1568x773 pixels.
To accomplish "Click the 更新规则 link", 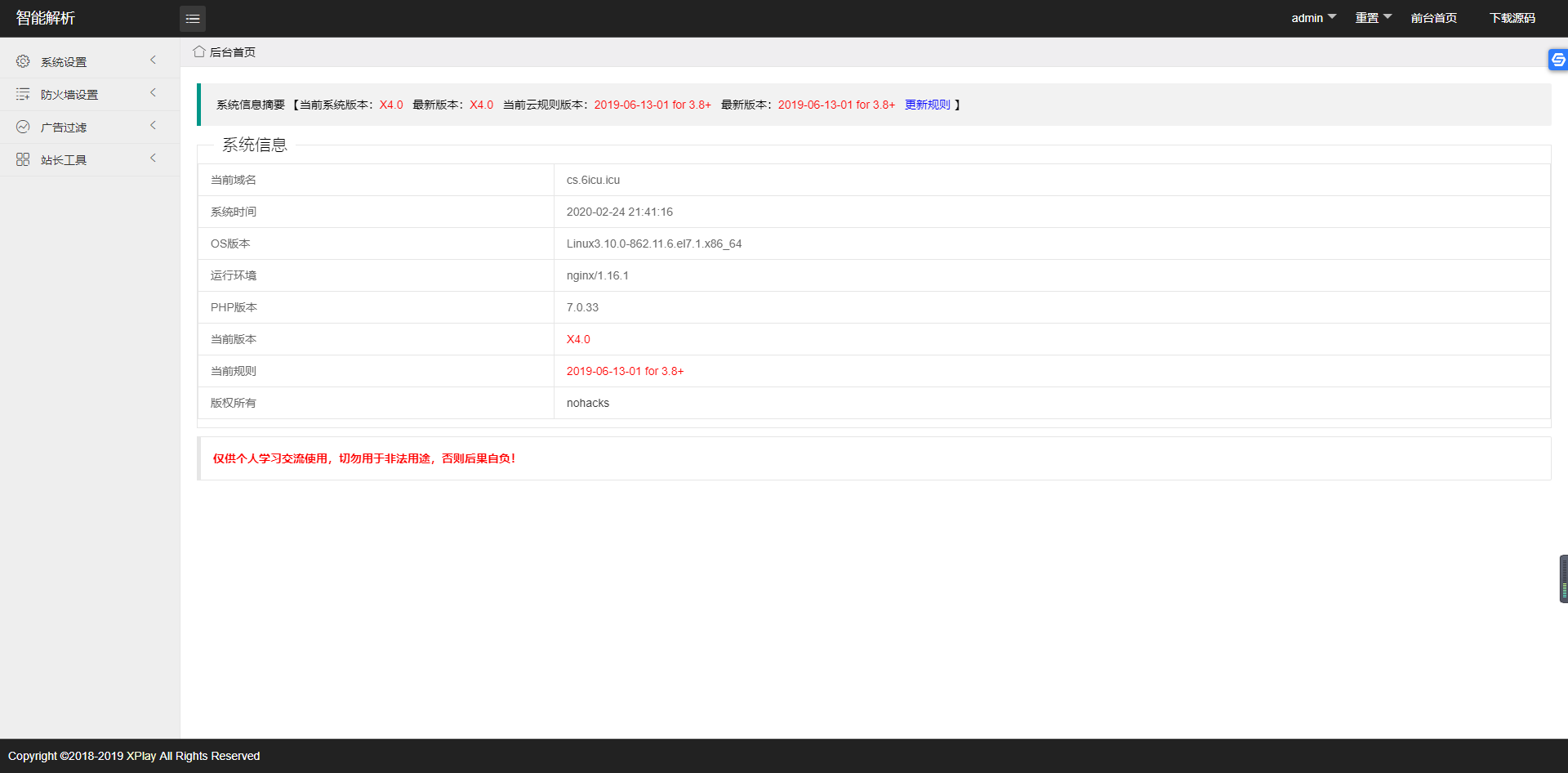I will coord(927,105).
